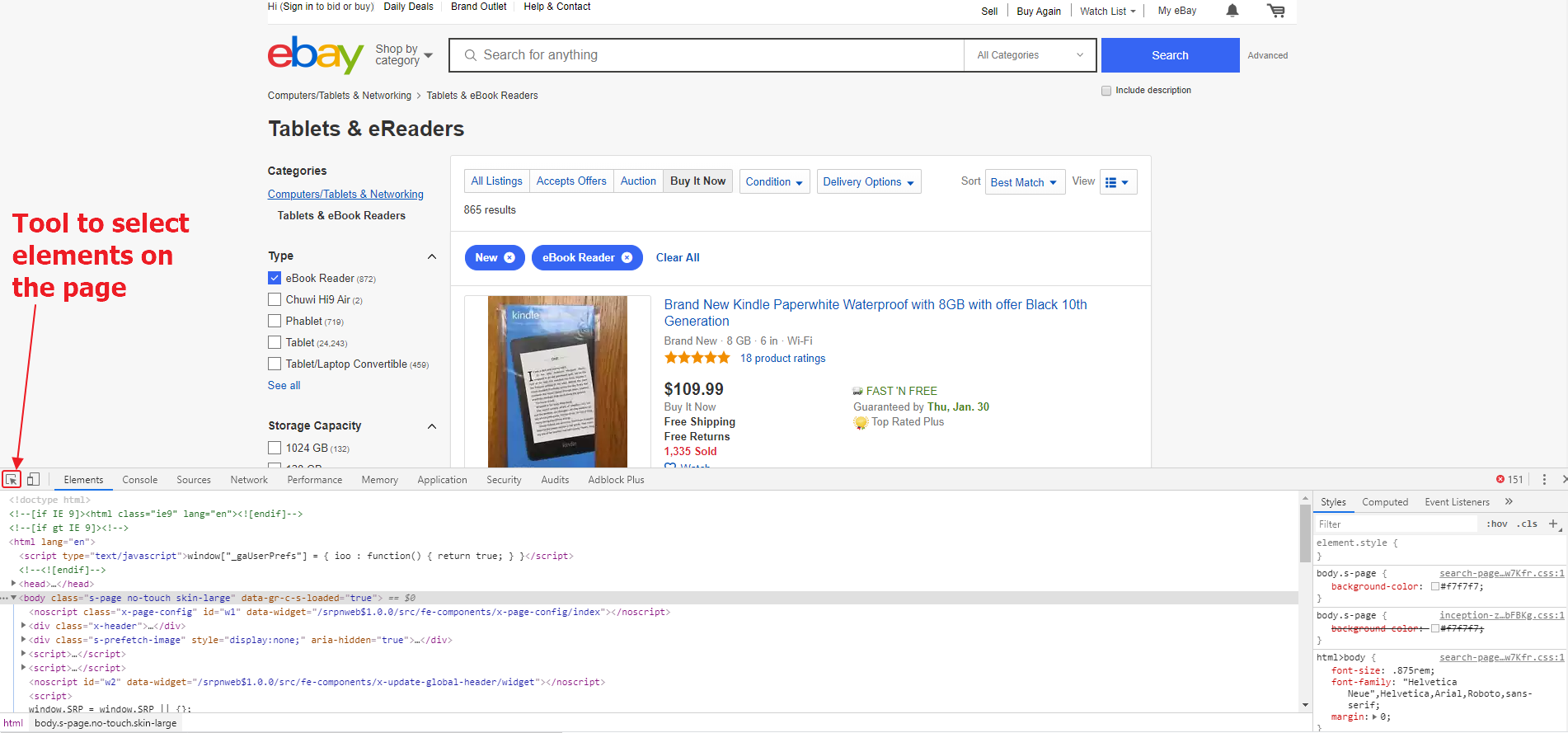Select the All Listings tab
The width and height of the screenshot is (1568, 733).
click(x=496, y=181)
